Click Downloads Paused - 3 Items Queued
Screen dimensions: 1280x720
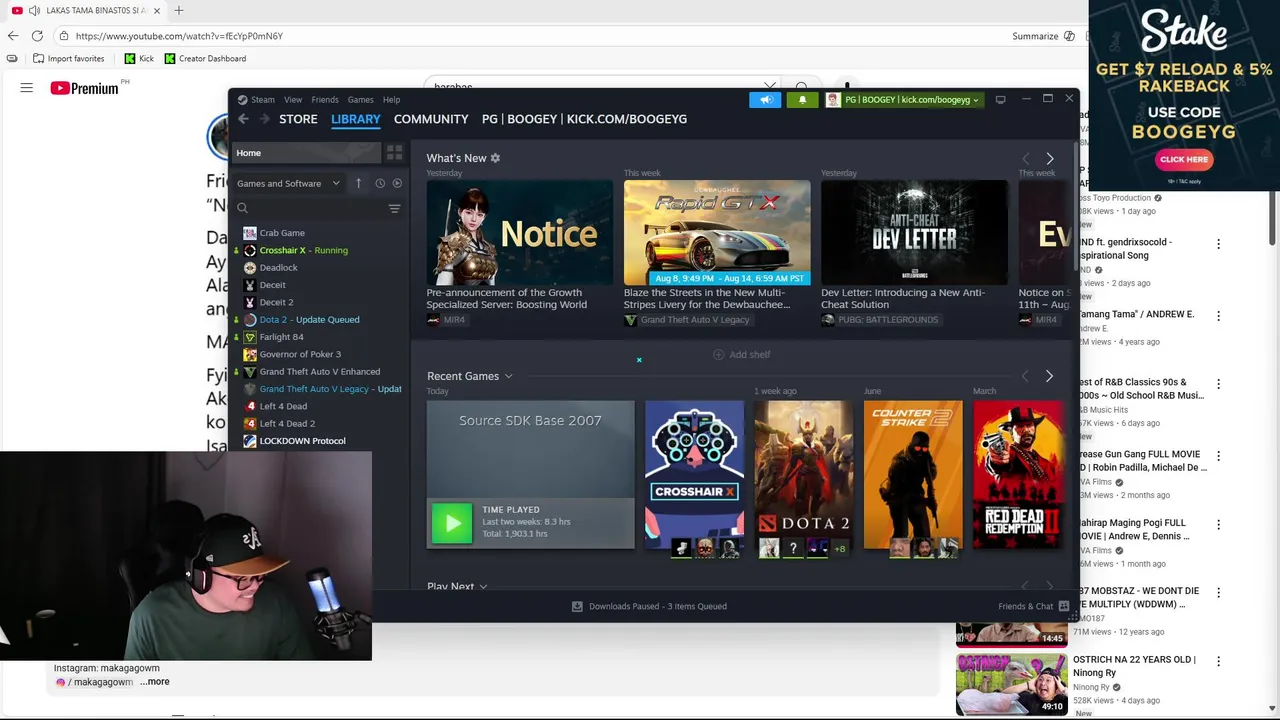pos(658,606)
